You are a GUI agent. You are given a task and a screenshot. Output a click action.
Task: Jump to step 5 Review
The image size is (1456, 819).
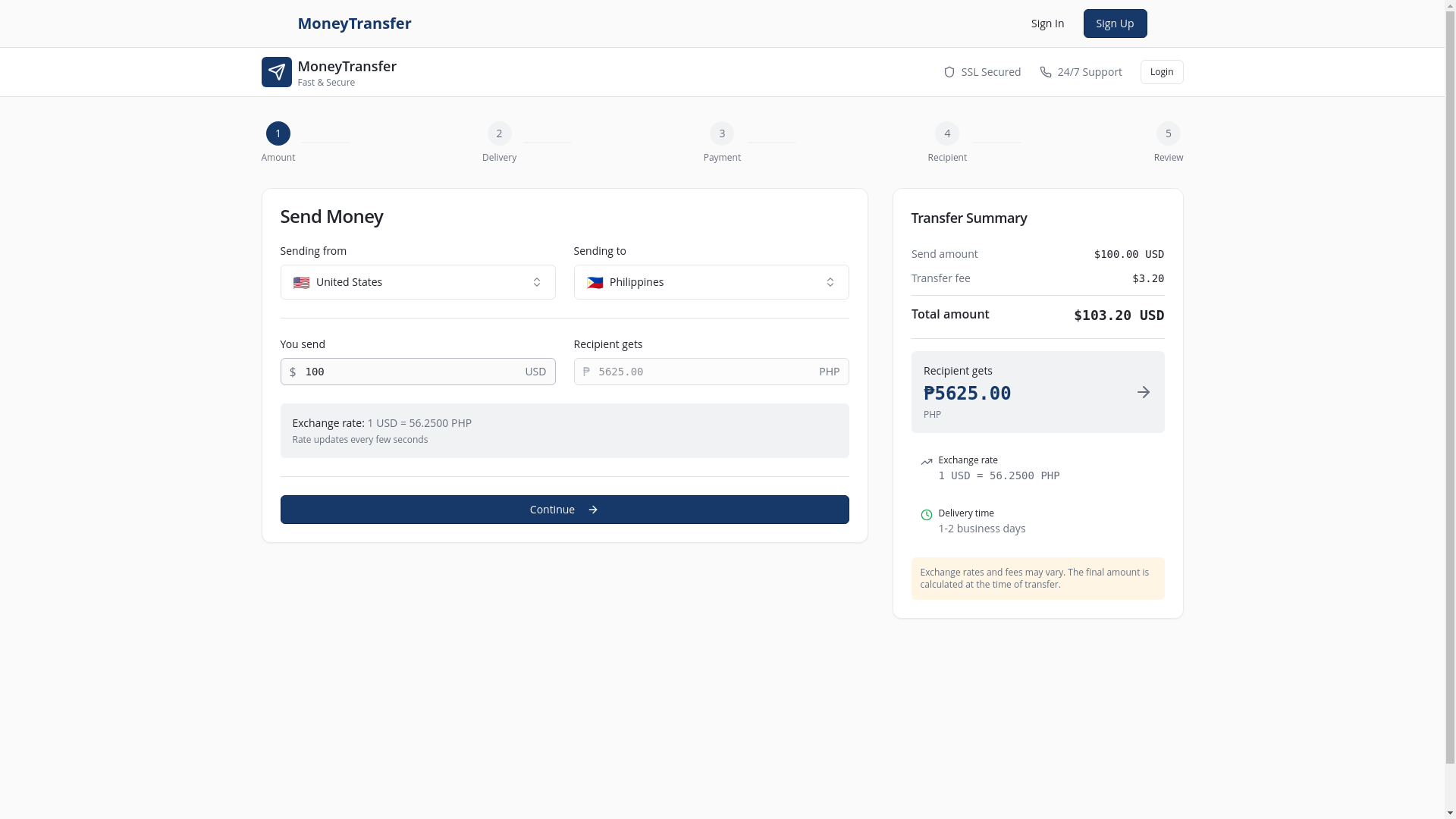(x=1168, y=134)
